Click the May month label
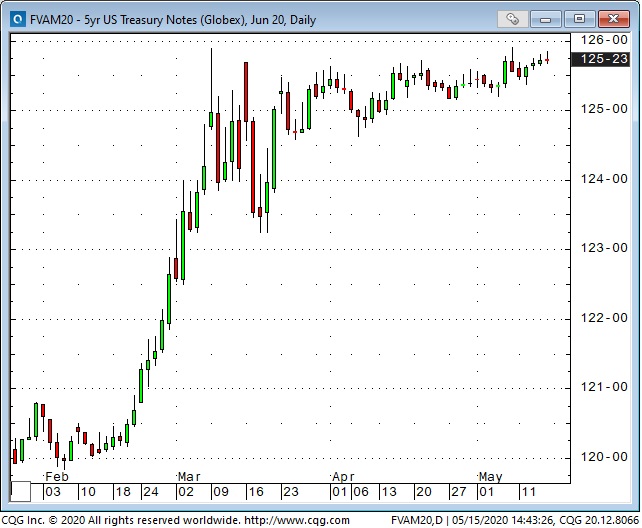642x528 pixels. click(x=490, y=477)
